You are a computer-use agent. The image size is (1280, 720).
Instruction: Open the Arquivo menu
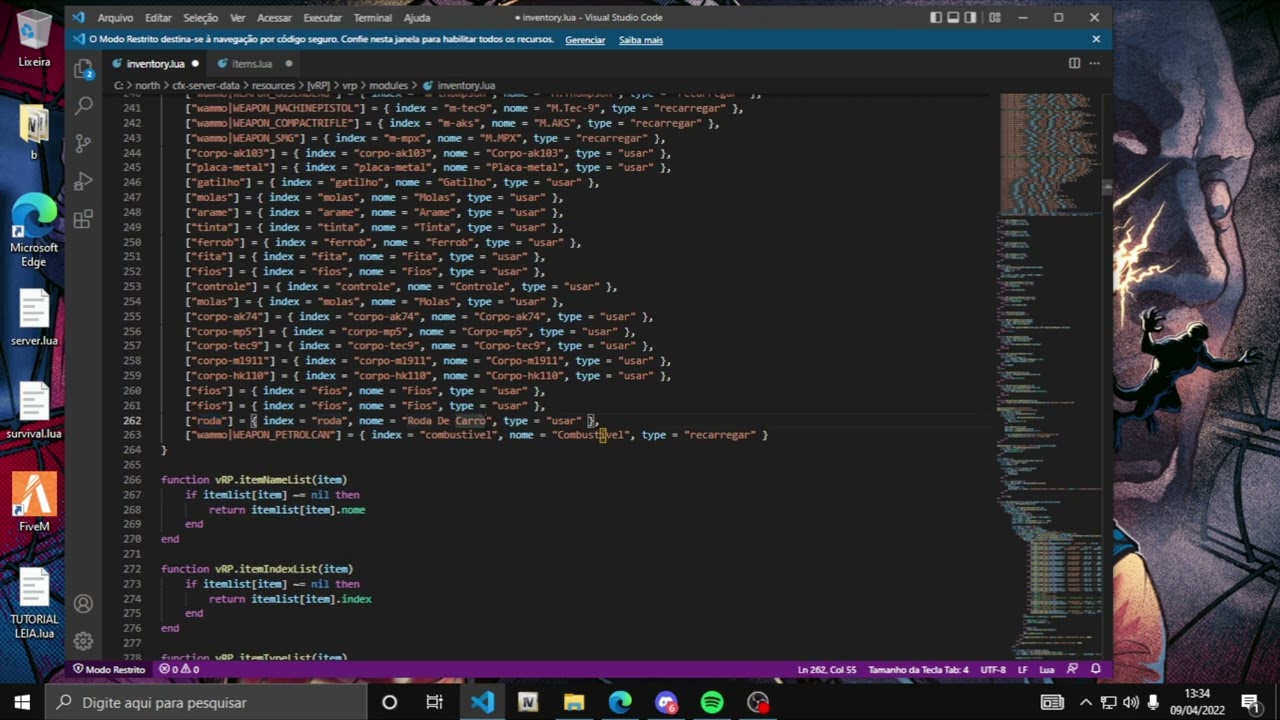click(115, 17)
